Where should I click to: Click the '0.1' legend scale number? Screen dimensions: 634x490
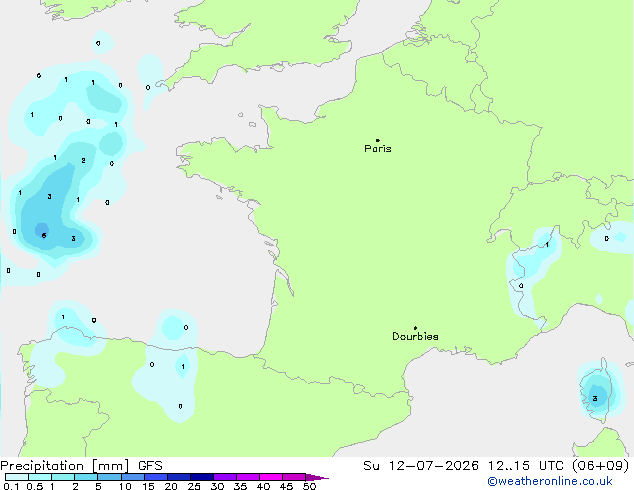11,486
